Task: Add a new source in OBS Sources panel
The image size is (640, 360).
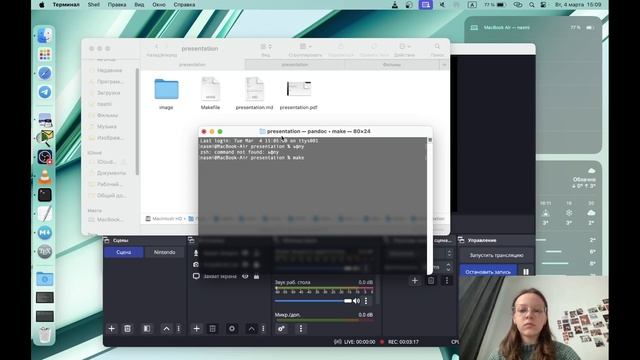Action: pyautogui.click(x=196, y=329)
